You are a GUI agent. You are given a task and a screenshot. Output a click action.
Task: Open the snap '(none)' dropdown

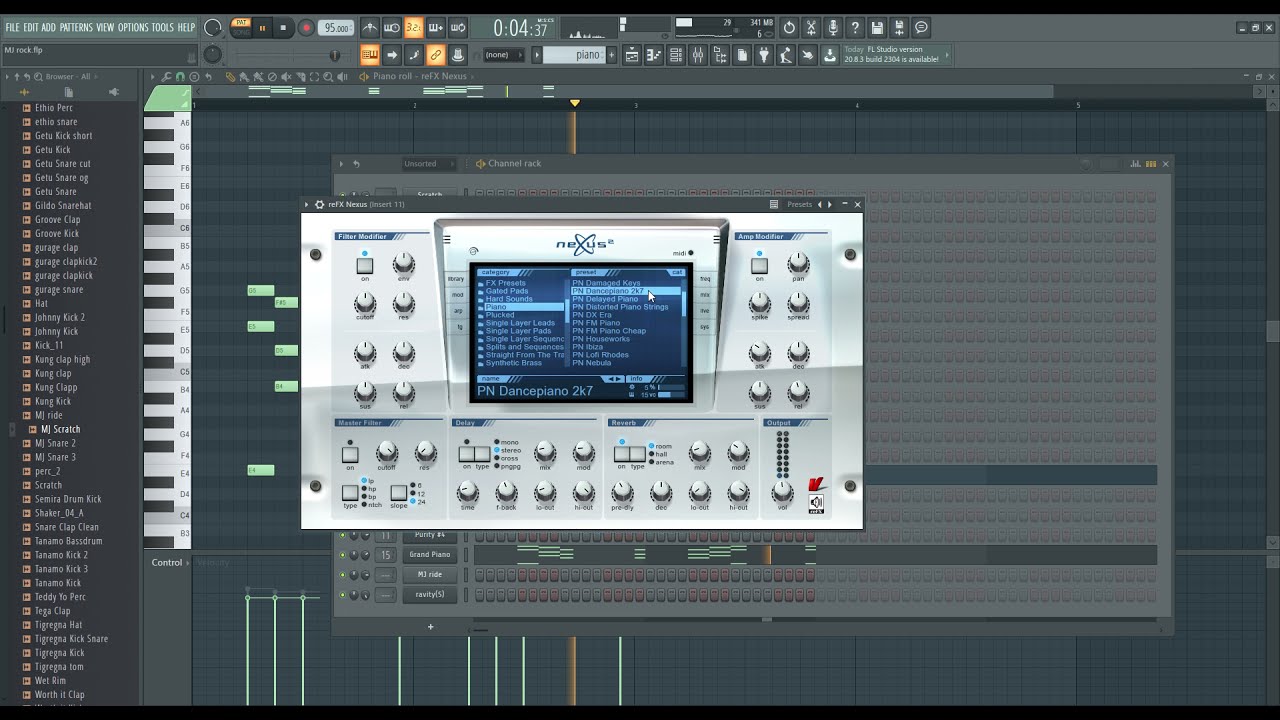(x=502, y=55)
